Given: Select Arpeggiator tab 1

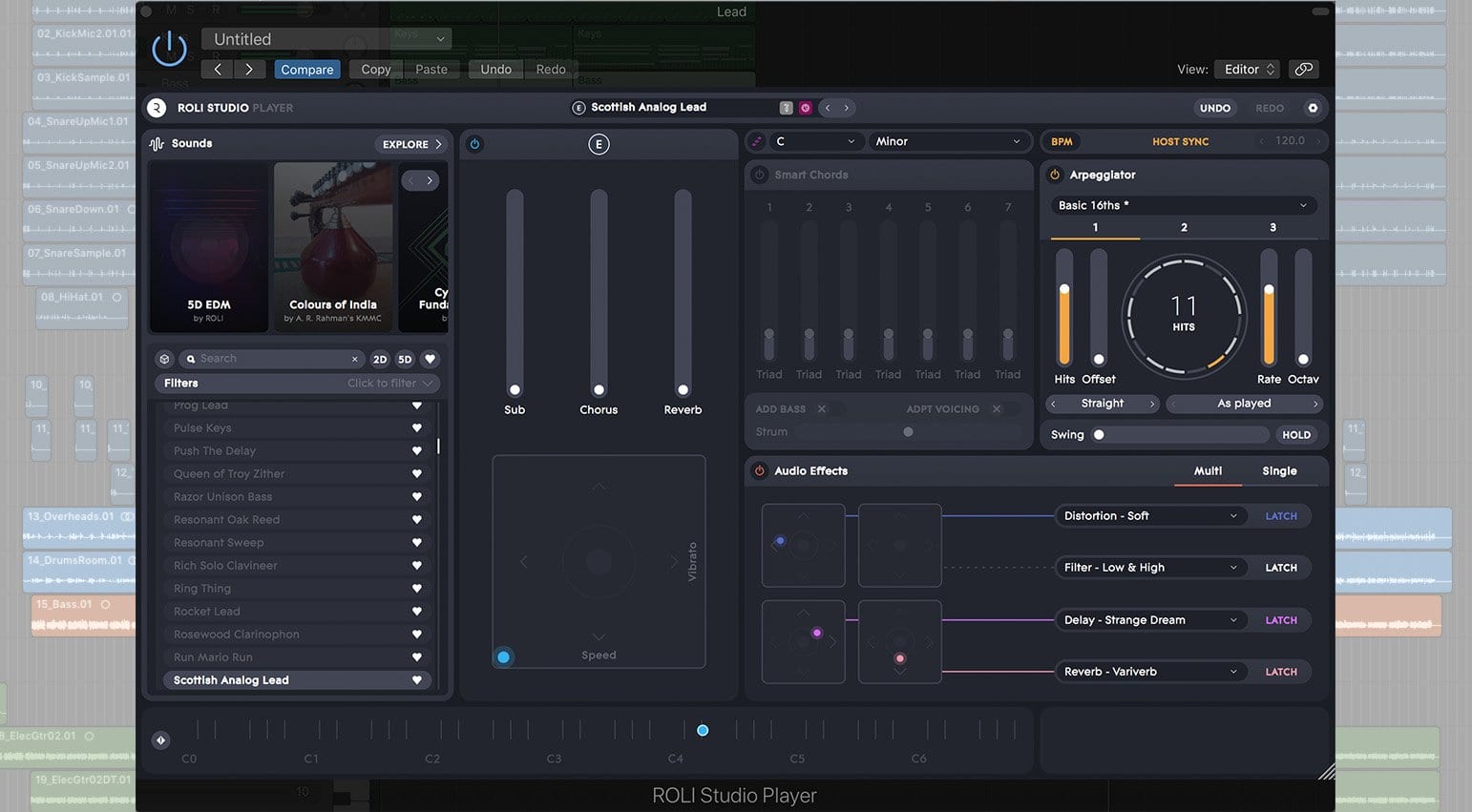Looking at the screenshot, I should [x=1095, y=227].
